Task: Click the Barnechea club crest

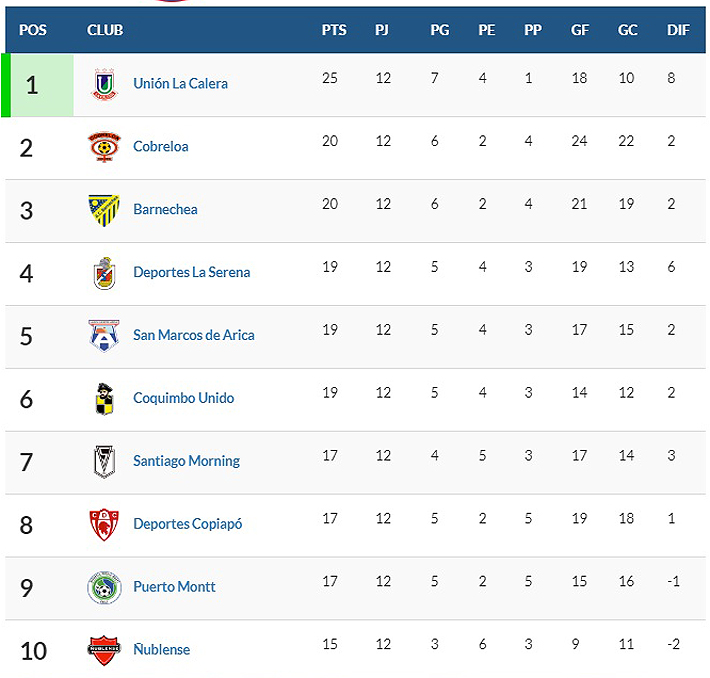Action: pos(103,210)
